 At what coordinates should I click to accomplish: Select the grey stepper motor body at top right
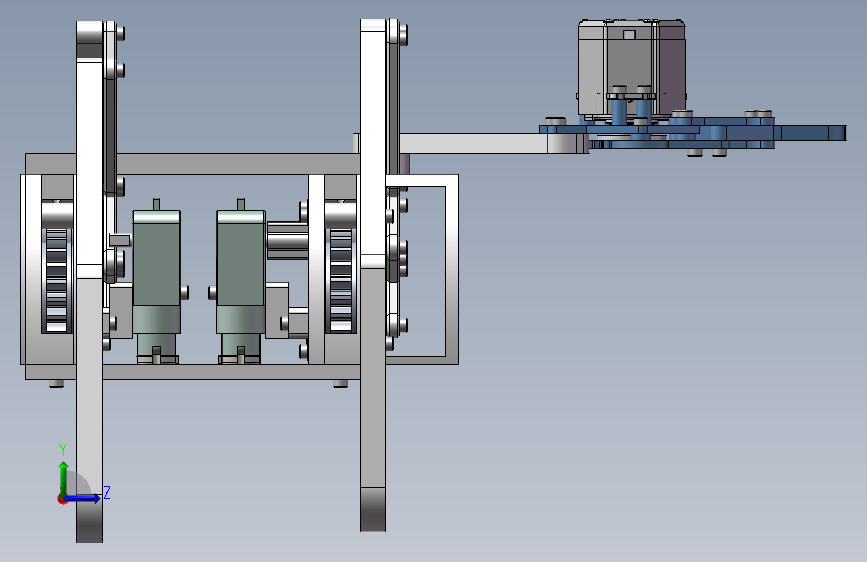(x=632, y=69)
